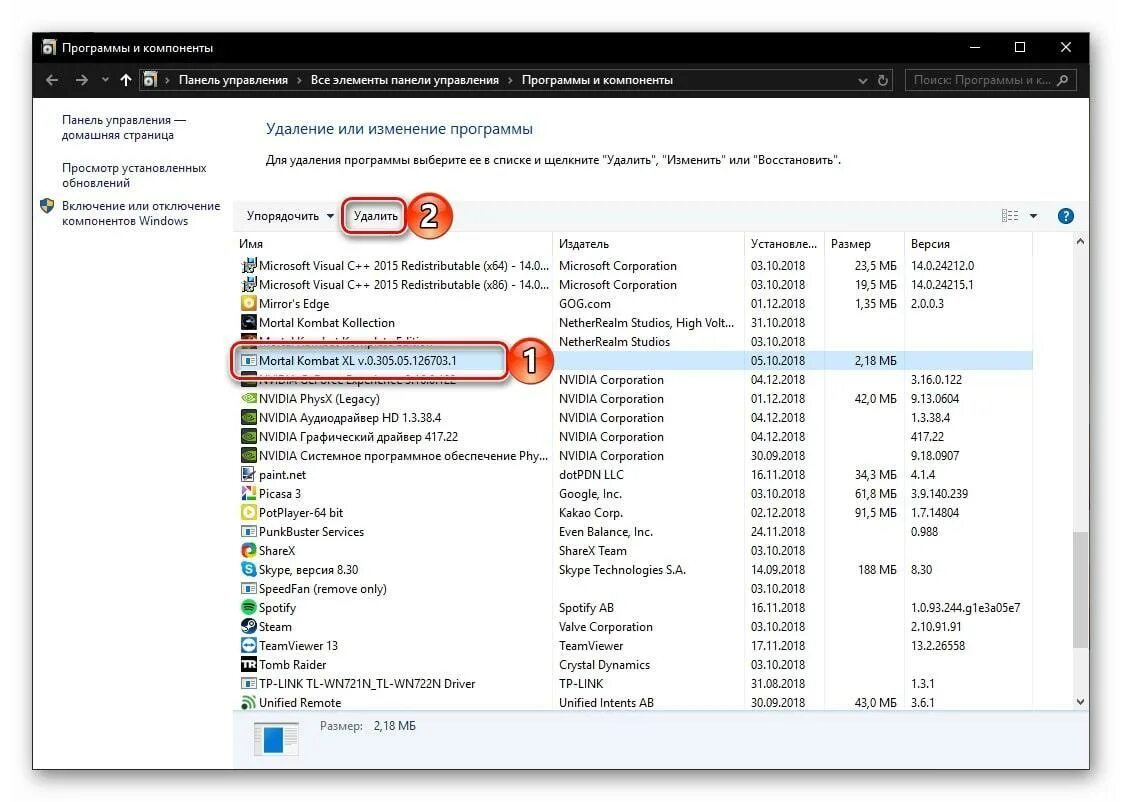
Task: Select the Unified Remote icon
Action: click(x=248, y=703)
